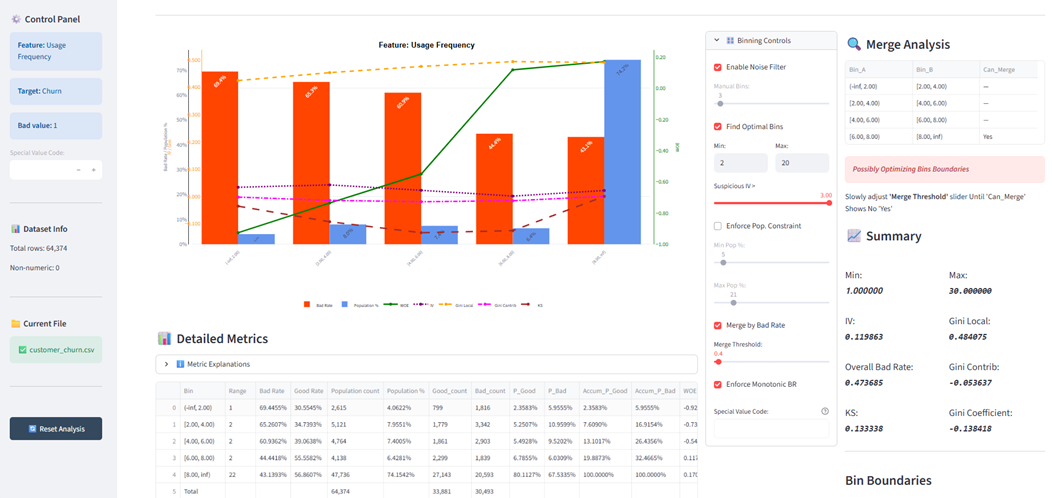Screen dimensions: 1052x498
Task: Click the Detailed Metrics bar chart icon
Action: 165,338
